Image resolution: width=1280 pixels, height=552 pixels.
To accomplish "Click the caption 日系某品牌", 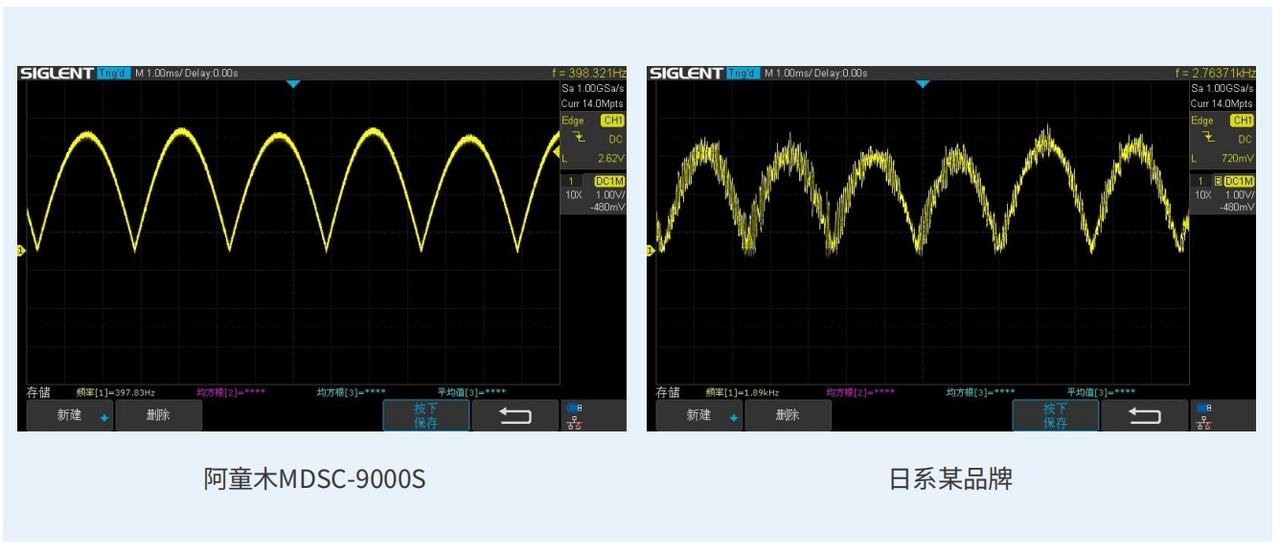I will point(951,479).
